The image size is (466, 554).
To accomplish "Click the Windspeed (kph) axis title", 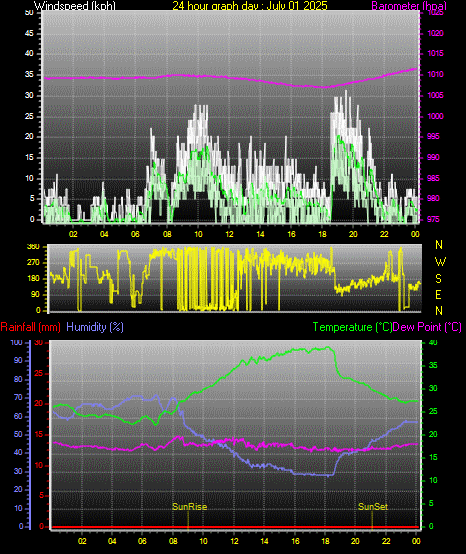I will [75, 6].
